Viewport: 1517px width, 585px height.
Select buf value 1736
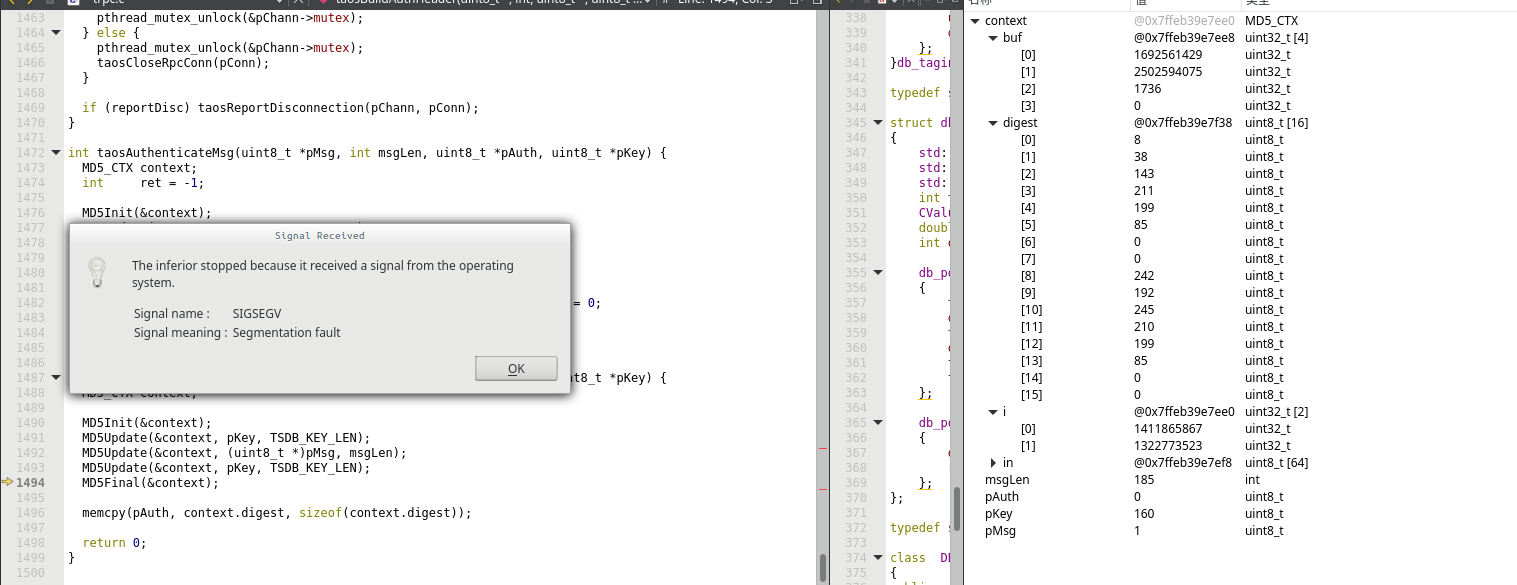(x=1146, y=89)
